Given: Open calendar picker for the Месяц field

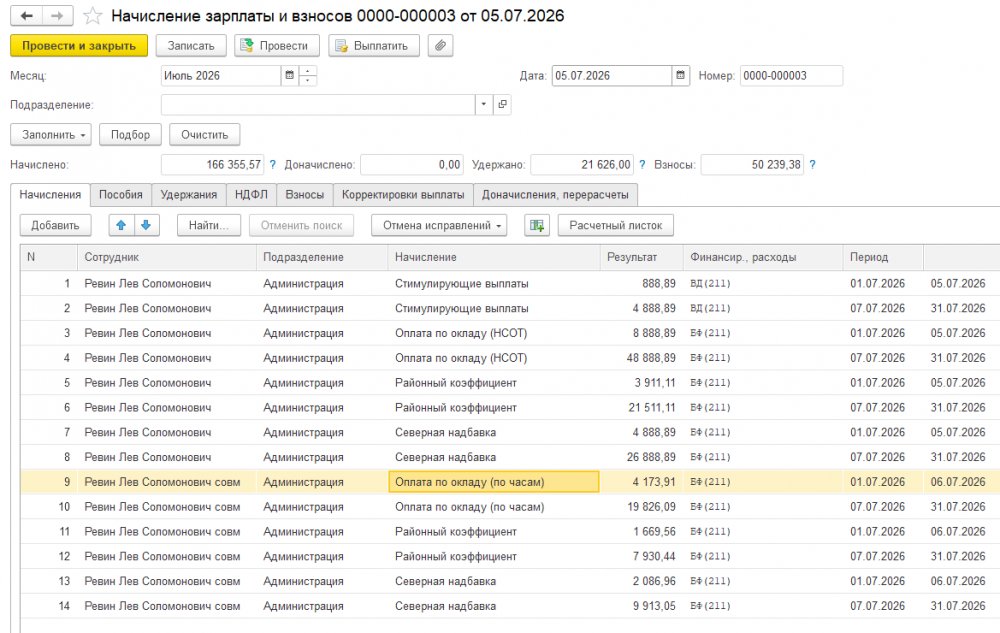Looking at the screenshot, I should (x=290, y=75).
